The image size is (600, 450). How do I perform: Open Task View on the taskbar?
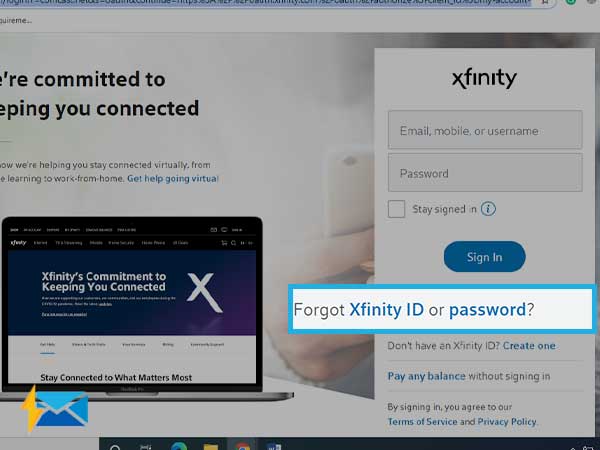146,447
